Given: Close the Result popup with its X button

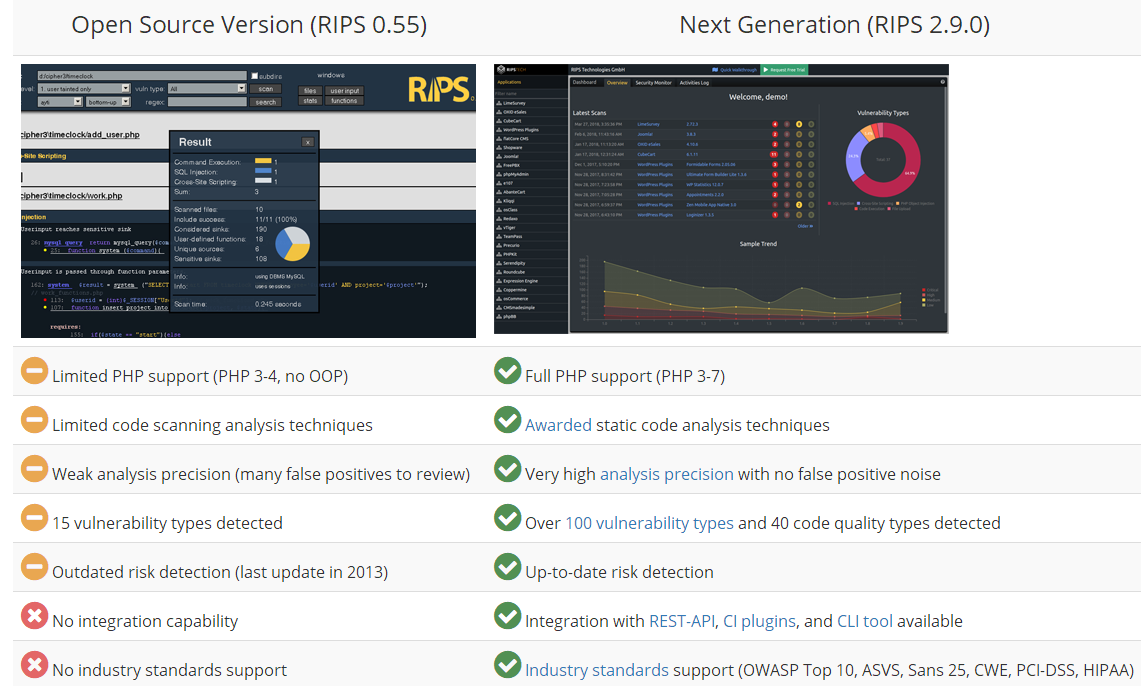Looking at the screenshot, I should (308, 143).
